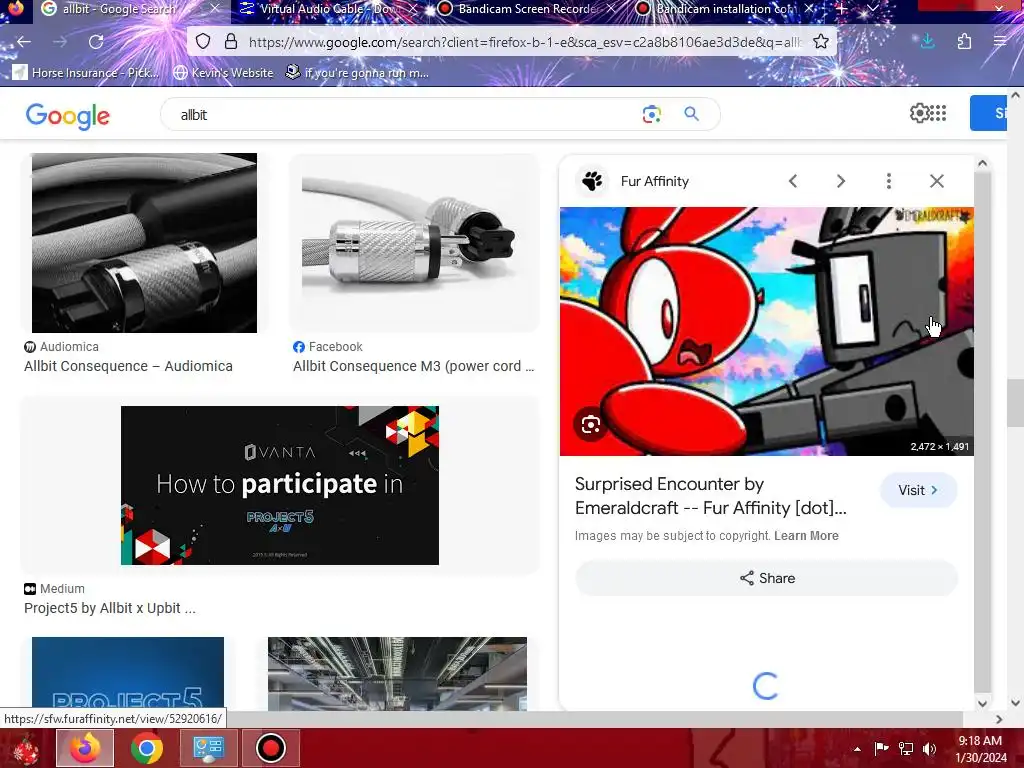Switch to Bandicam installation tab
The width and height of the screenshot is (1024, 768).
[725, 9]
